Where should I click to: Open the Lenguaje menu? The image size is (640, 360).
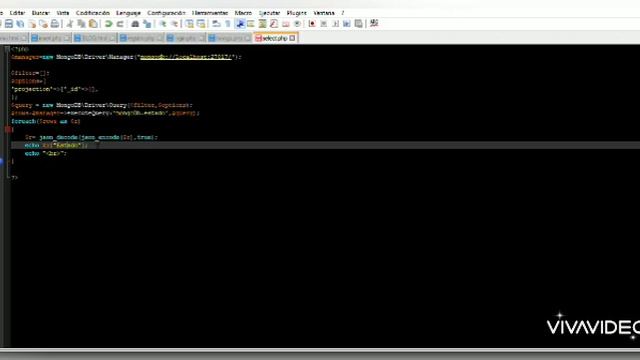coord(128,13)
